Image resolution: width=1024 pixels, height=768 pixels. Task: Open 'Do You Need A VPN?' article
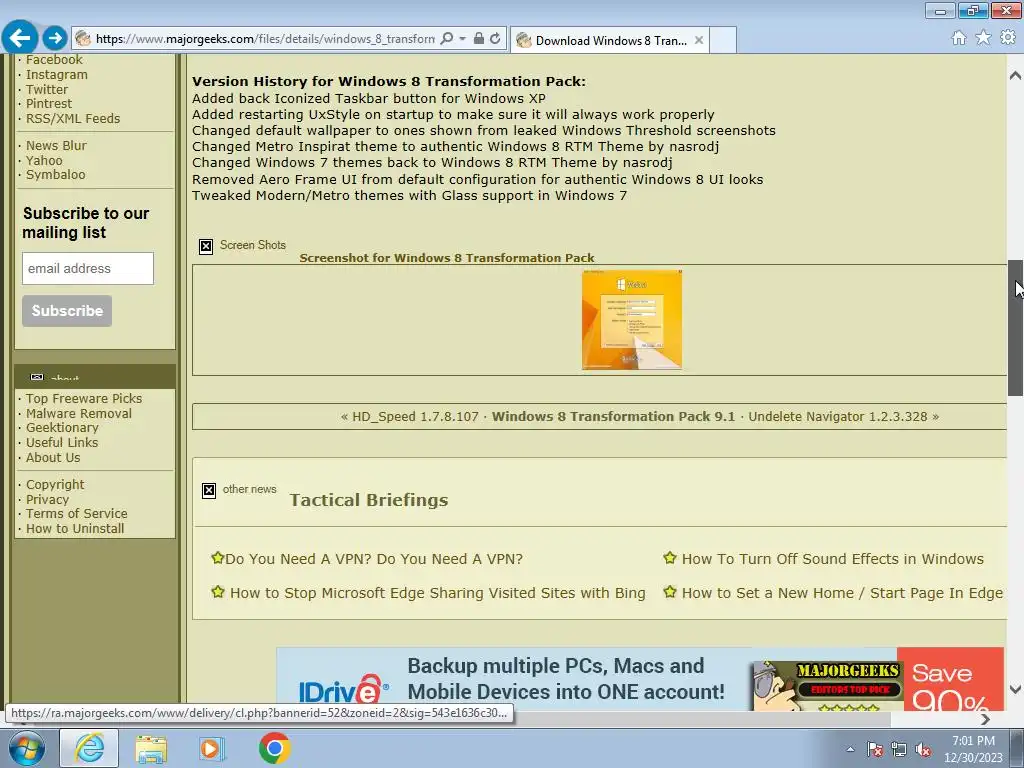374,559
